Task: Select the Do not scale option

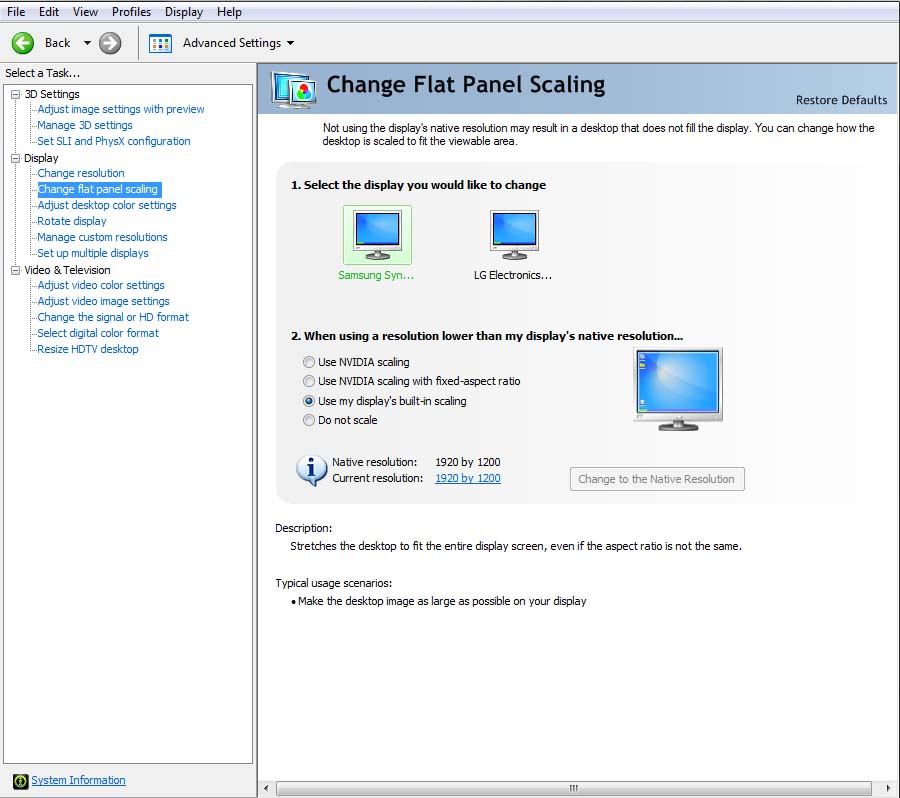Action: (309, 420)
